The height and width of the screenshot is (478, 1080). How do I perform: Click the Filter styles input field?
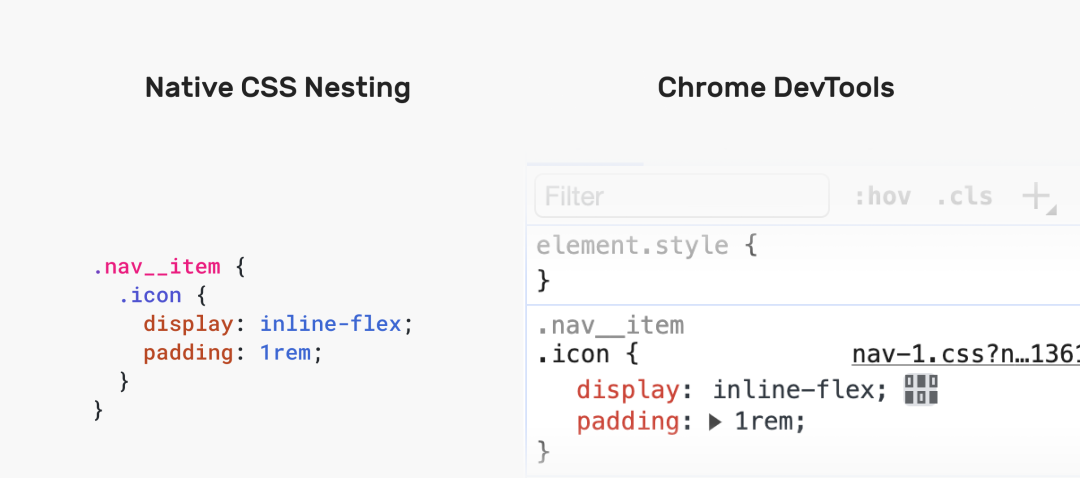point(681,196)
